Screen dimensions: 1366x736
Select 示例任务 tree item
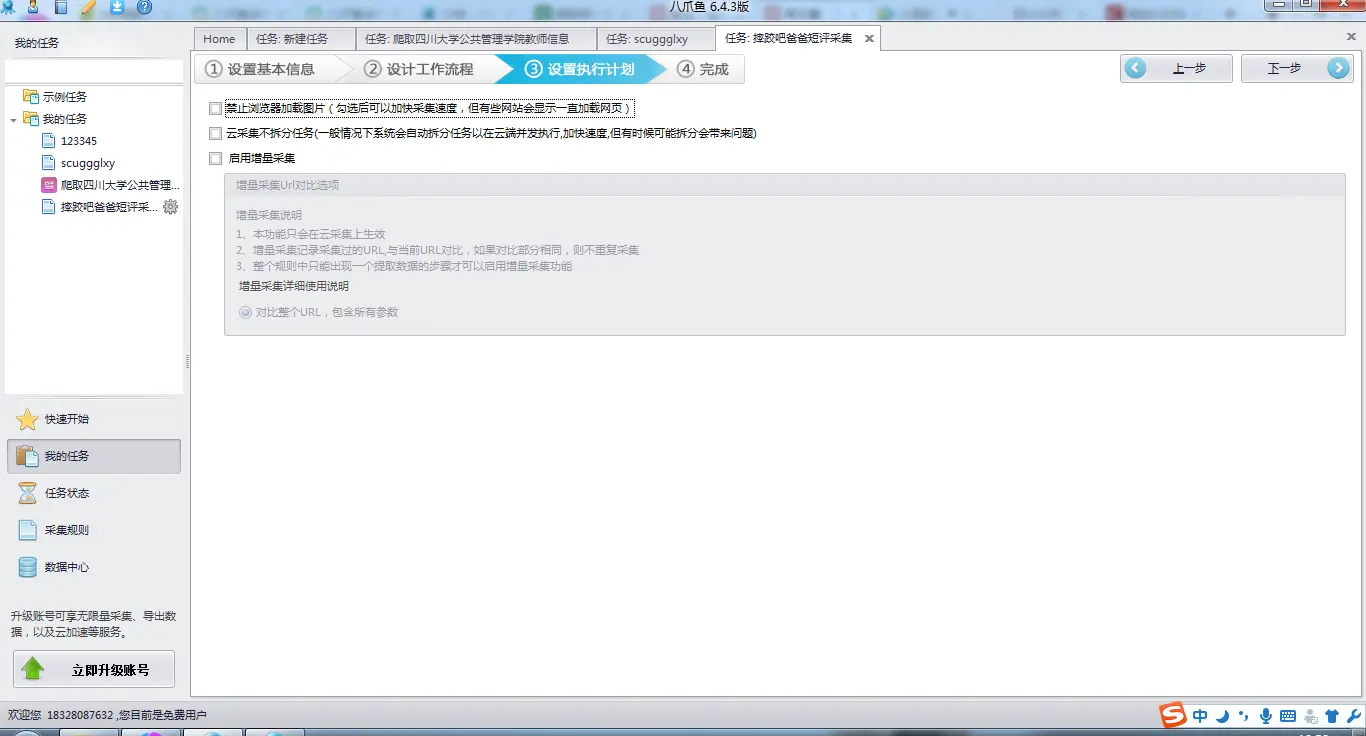tap(64, 97)
